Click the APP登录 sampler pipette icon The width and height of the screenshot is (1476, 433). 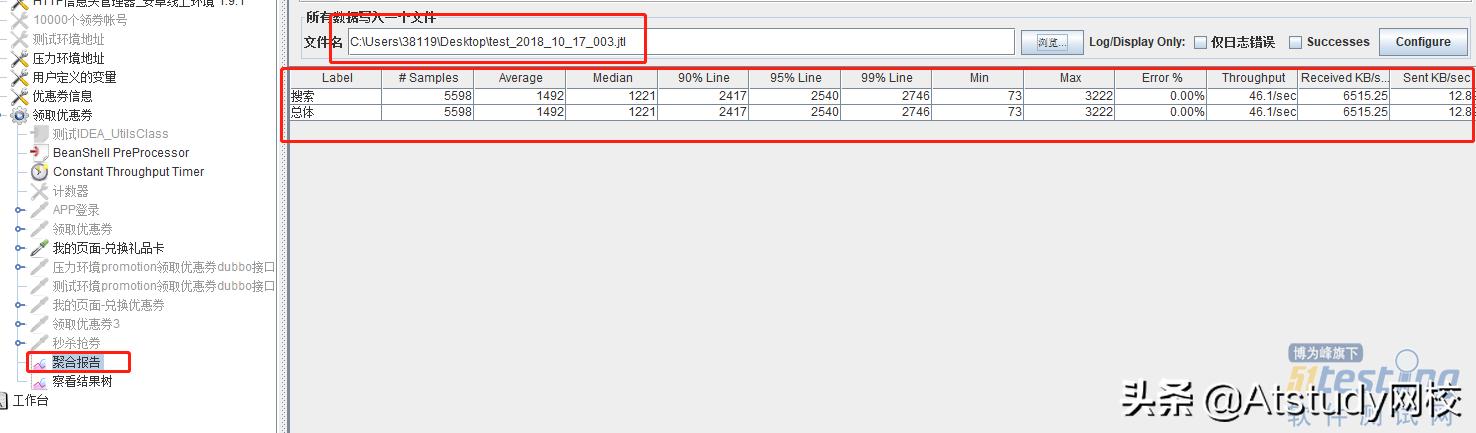(39, 210)
